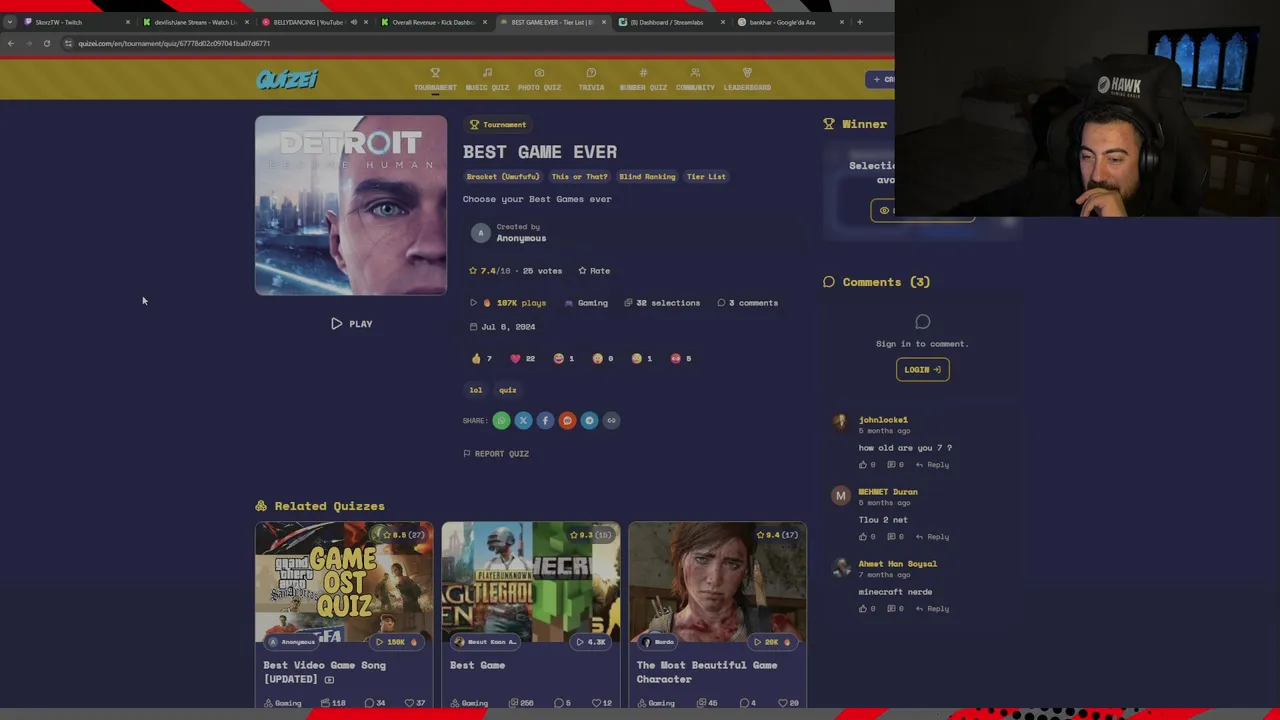
Task: Reply to Ahmet Han Soysal's comment
Action: pos(933,609)
